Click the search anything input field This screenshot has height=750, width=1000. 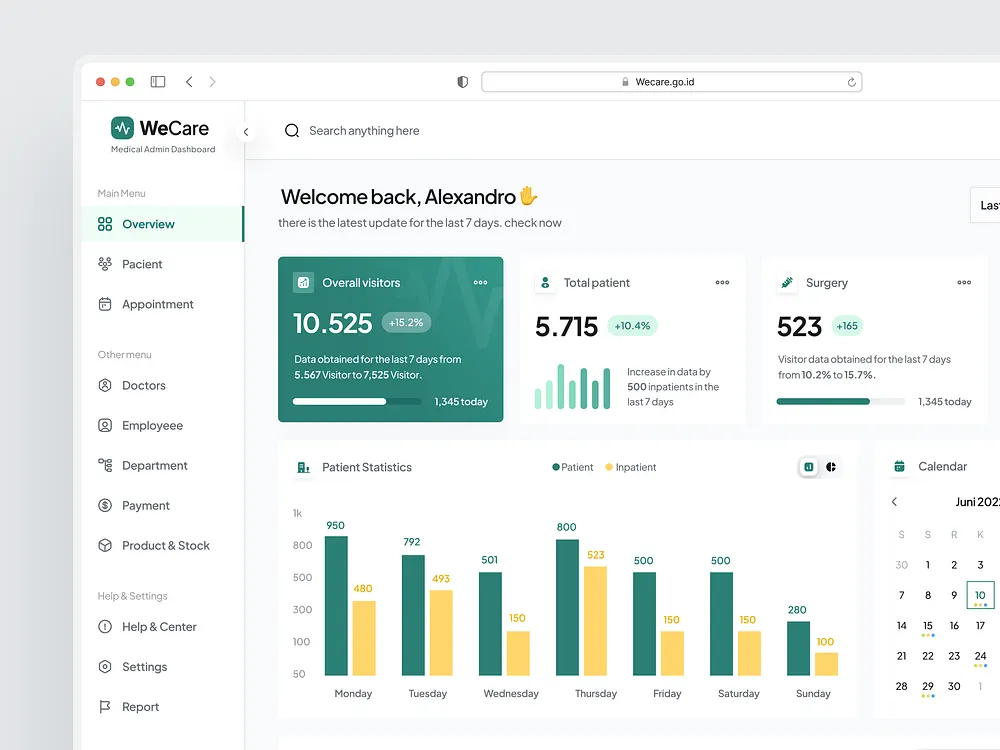pyautogui.click(x=365, y=130)
